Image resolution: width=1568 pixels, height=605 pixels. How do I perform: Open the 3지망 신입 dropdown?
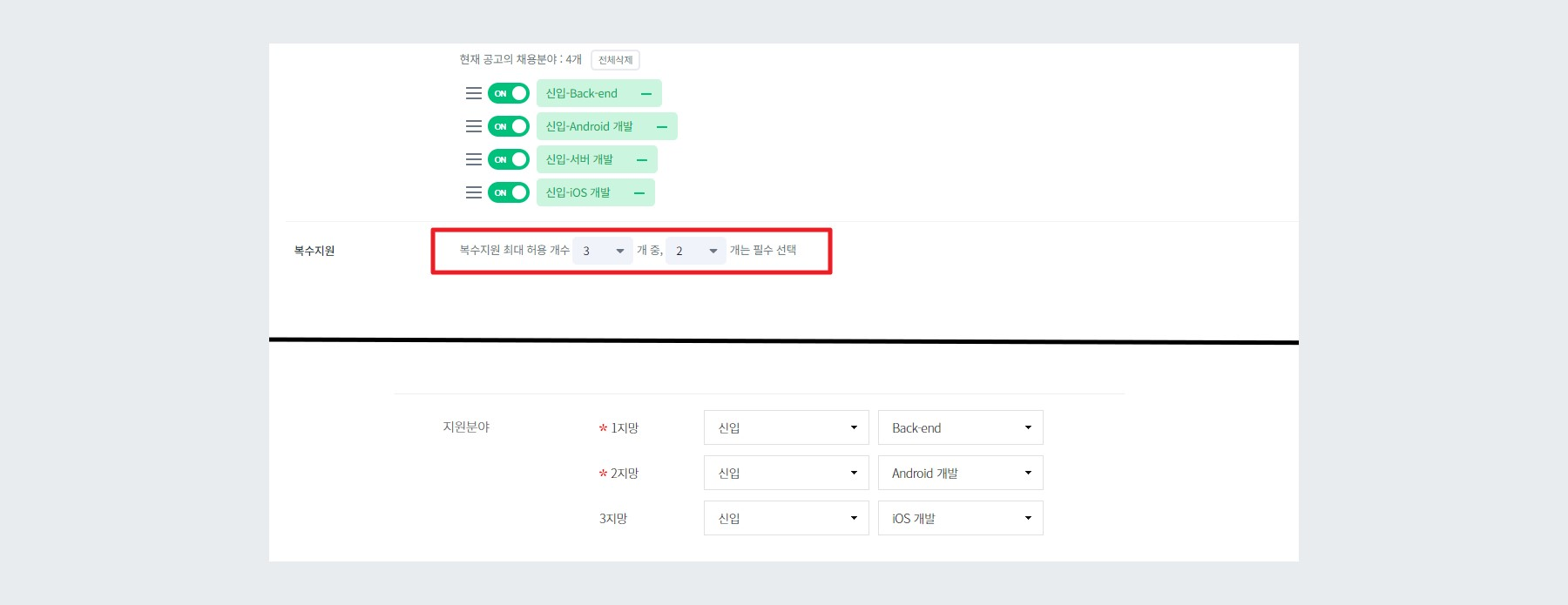(787, 518)
